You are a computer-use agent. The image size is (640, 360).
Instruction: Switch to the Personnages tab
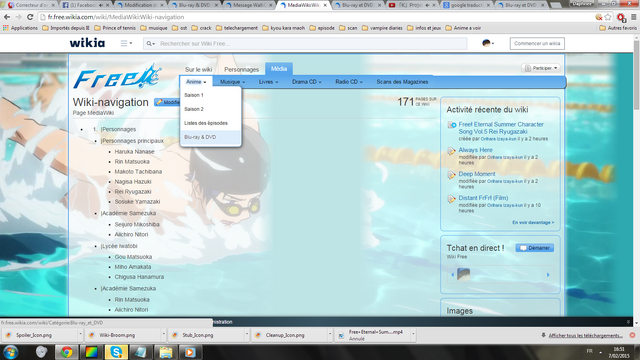(242, 69)
